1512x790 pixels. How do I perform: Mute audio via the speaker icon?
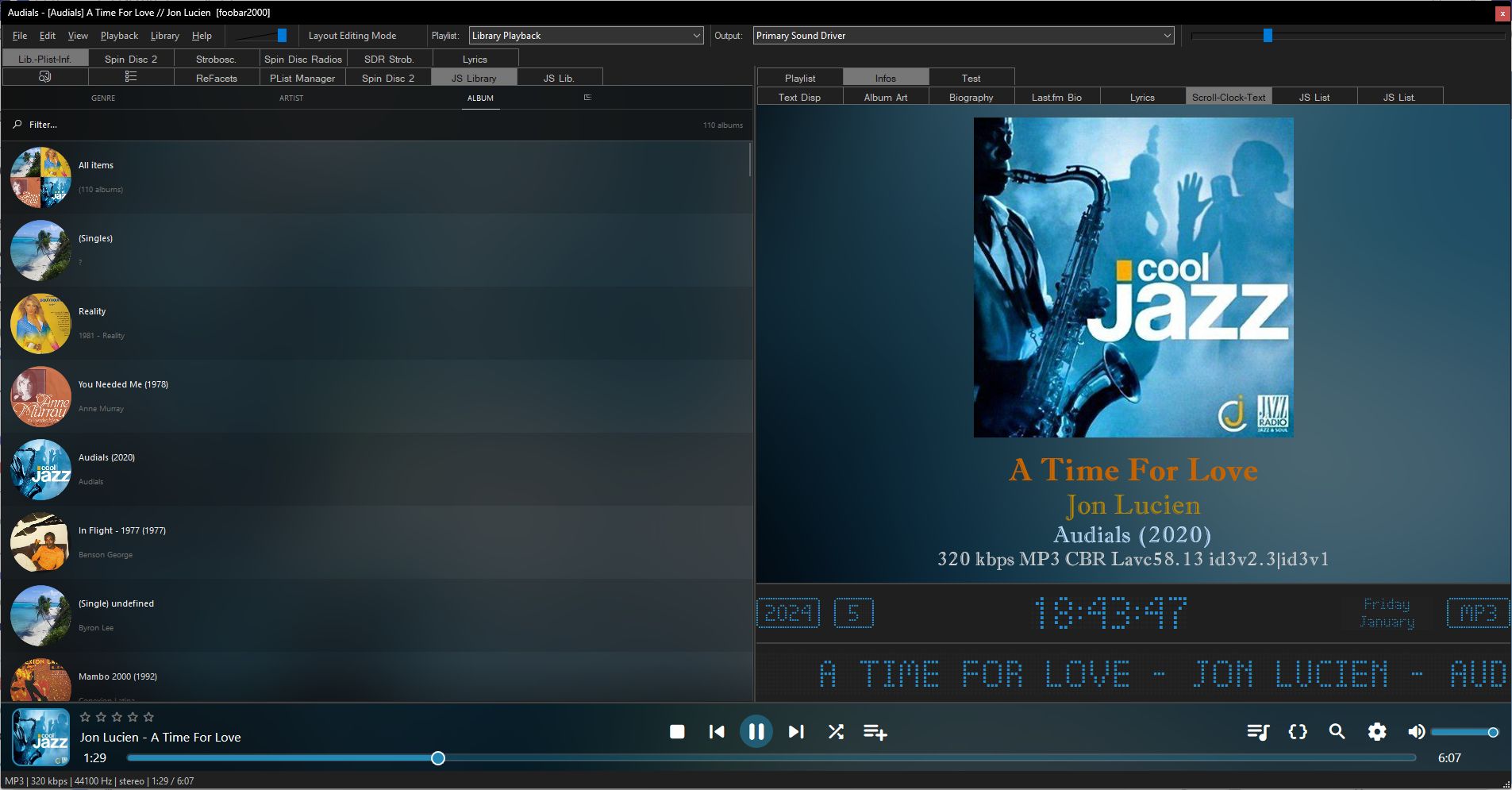pyautogui.click(x=1416, y=731)
